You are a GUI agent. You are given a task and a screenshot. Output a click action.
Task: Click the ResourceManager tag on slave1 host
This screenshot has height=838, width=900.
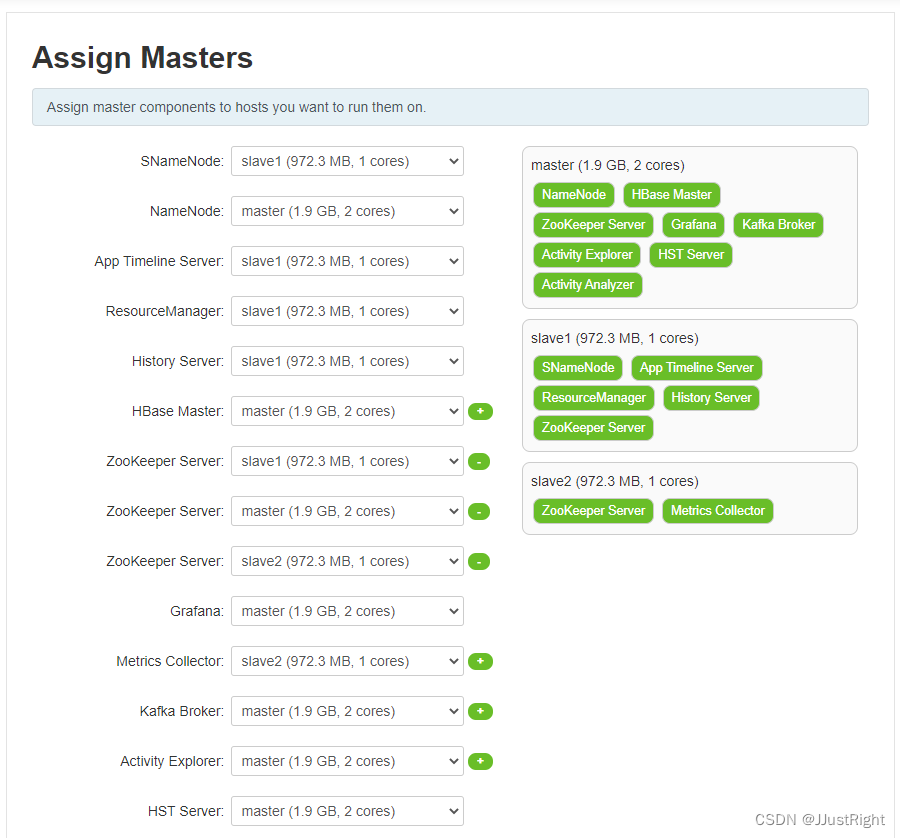(x=593, y=397)
